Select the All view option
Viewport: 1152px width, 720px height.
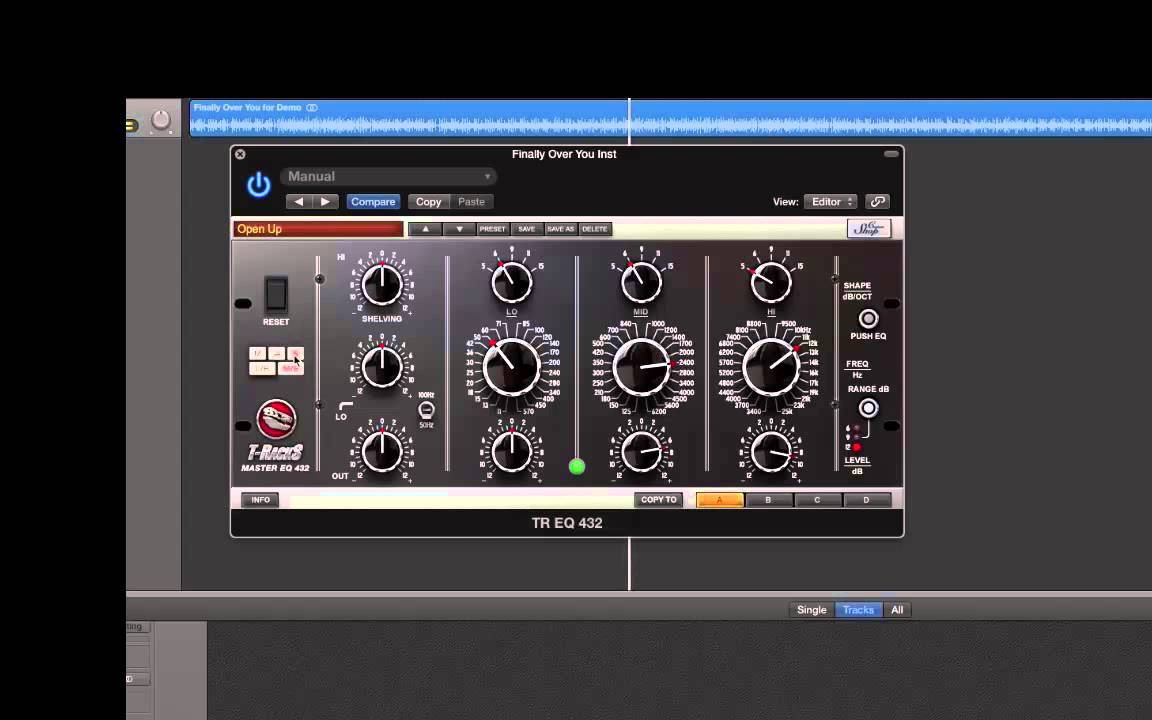(897, 610)
